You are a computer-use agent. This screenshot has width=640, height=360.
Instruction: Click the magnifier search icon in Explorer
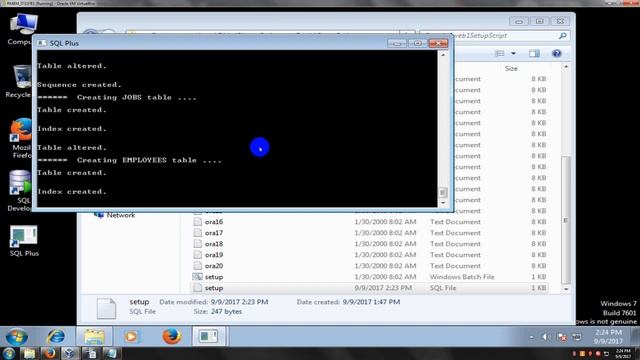tap(563, 36)
